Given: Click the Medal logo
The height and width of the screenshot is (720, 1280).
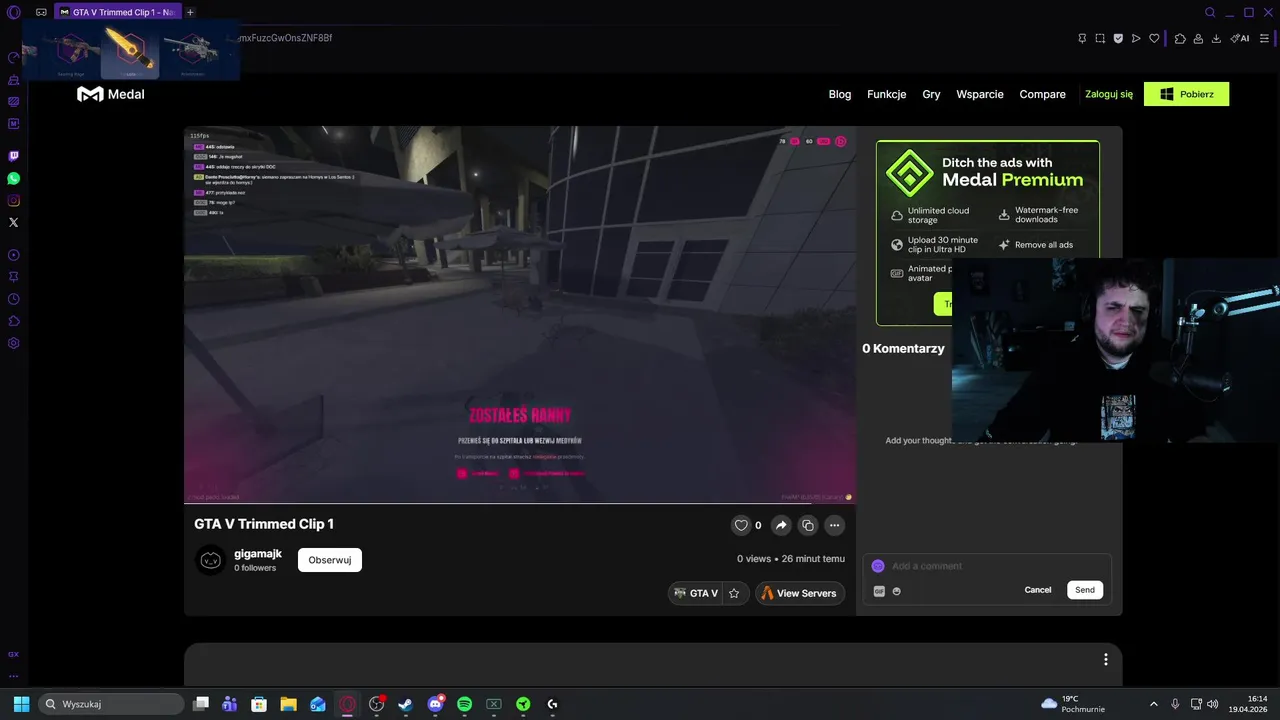Looking at the screenshot, I should coord(111,94).
